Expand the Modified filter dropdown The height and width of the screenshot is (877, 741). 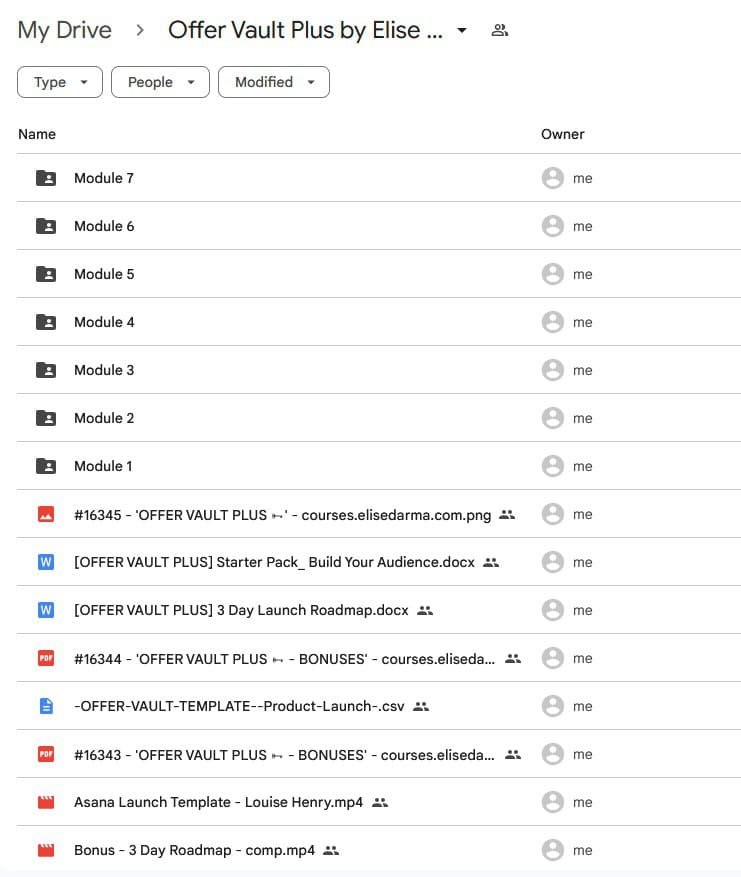coord(273,82)
